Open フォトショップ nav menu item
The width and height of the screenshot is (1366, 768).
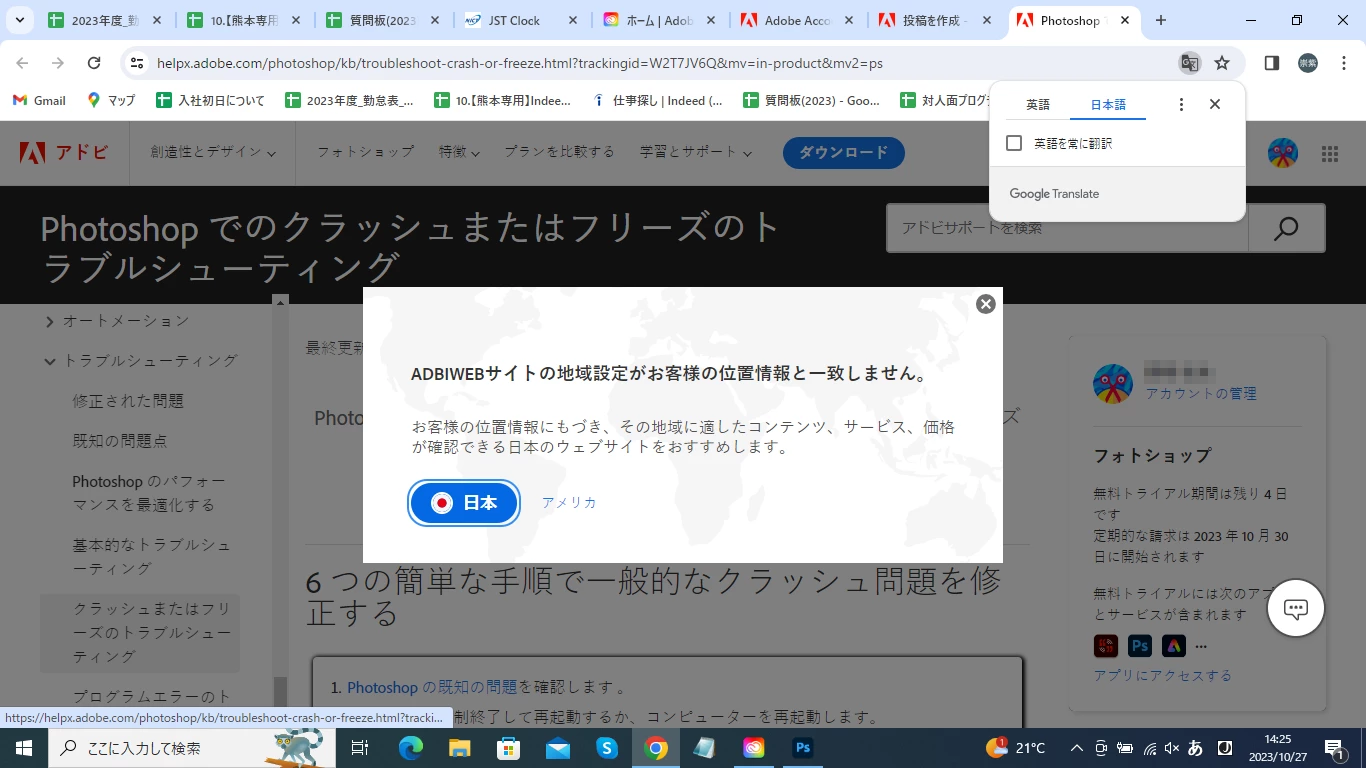point(365,152)
